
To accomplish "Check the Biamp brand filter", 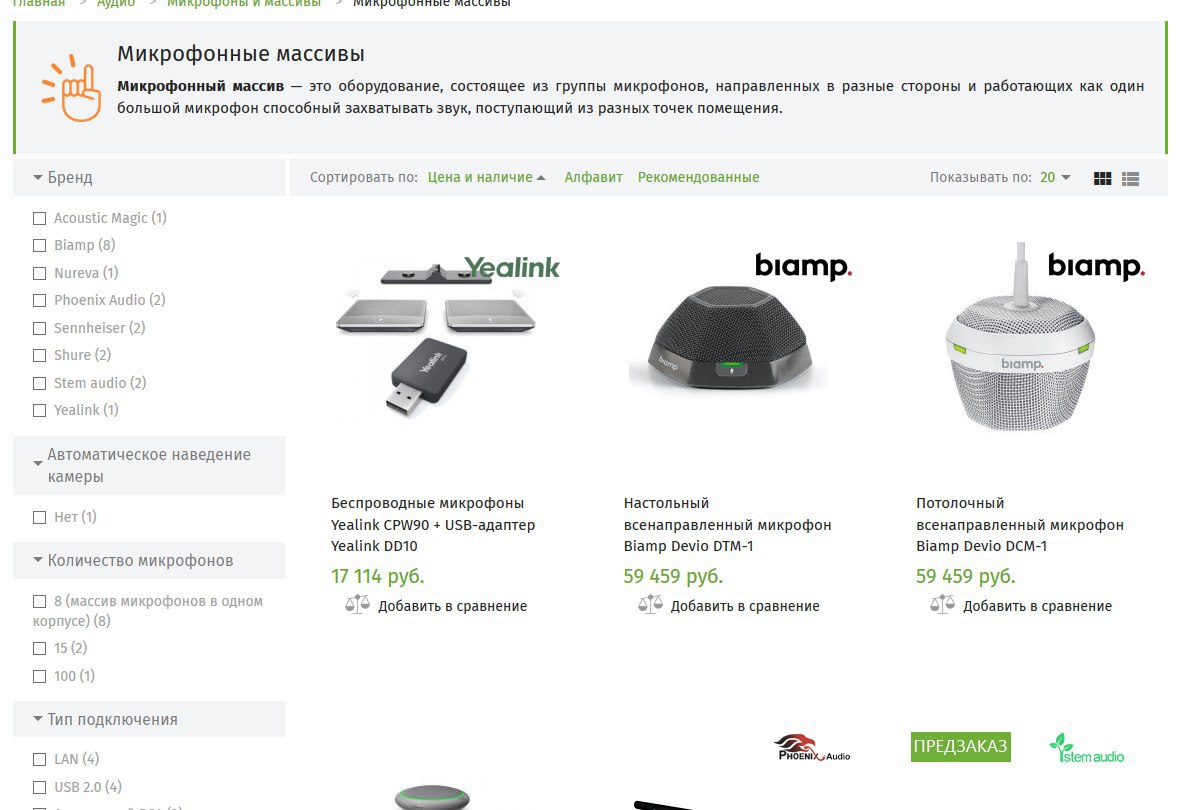I will tap(40, 245).
